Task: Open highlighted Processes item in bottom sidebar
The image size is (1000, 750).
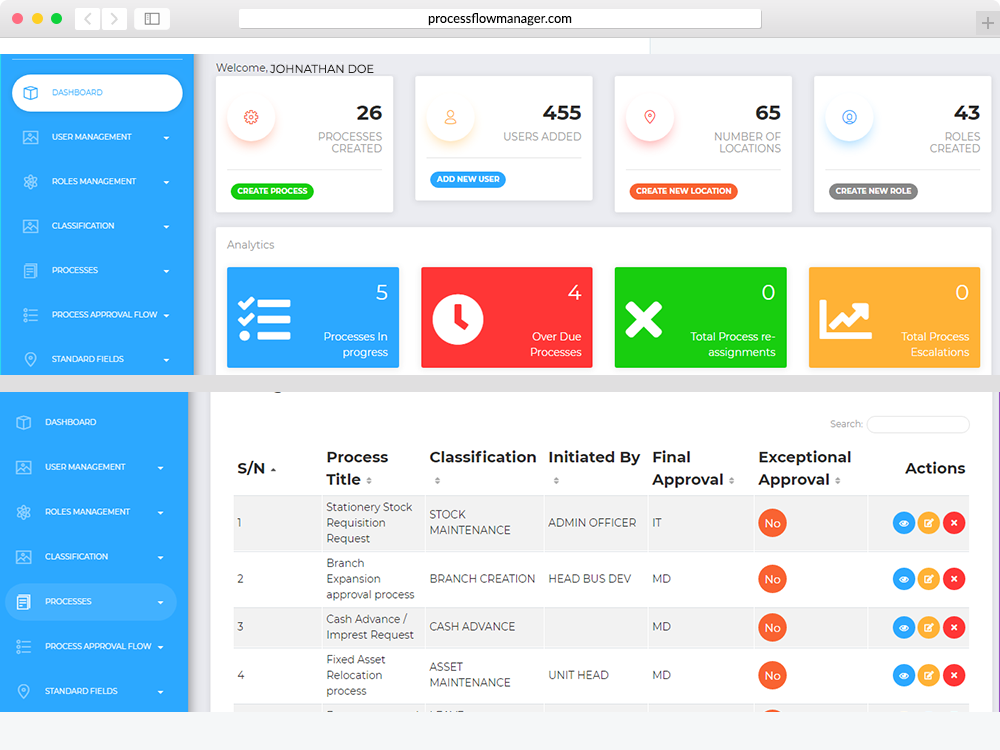Action: [x=91, y=603]
